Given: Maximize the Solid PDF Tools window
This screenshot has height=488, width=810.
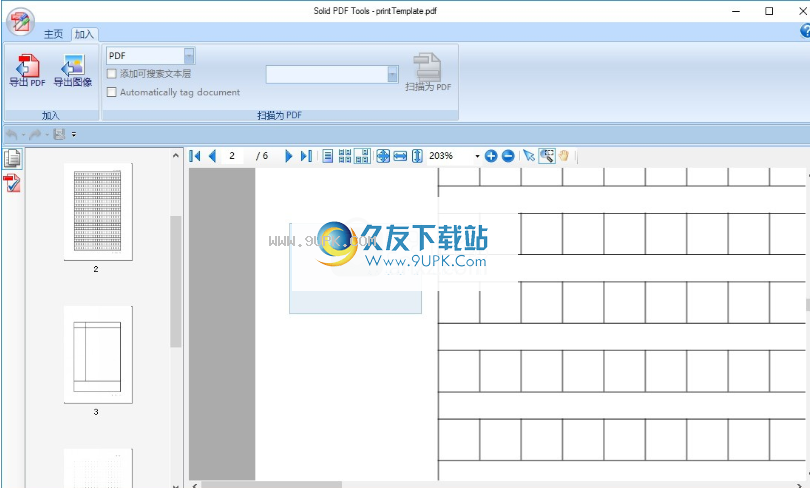Looking at the screenshot, I should coord(769,11).
